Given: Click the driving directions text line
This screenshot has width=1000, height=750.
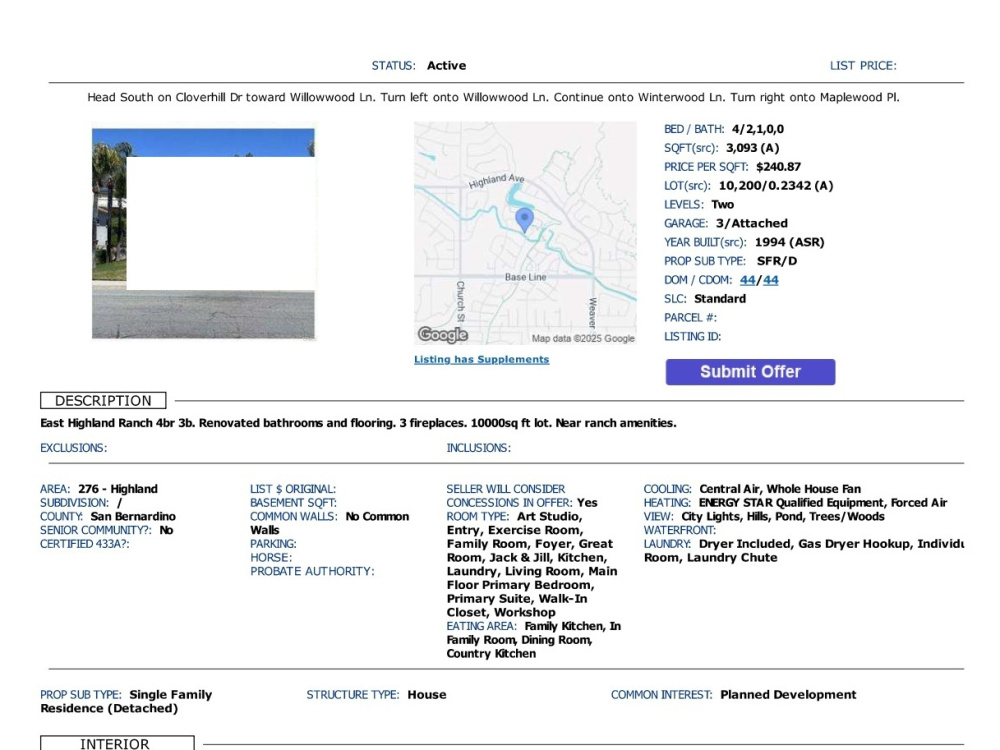Looking at the screenshot, I should 493,98.
